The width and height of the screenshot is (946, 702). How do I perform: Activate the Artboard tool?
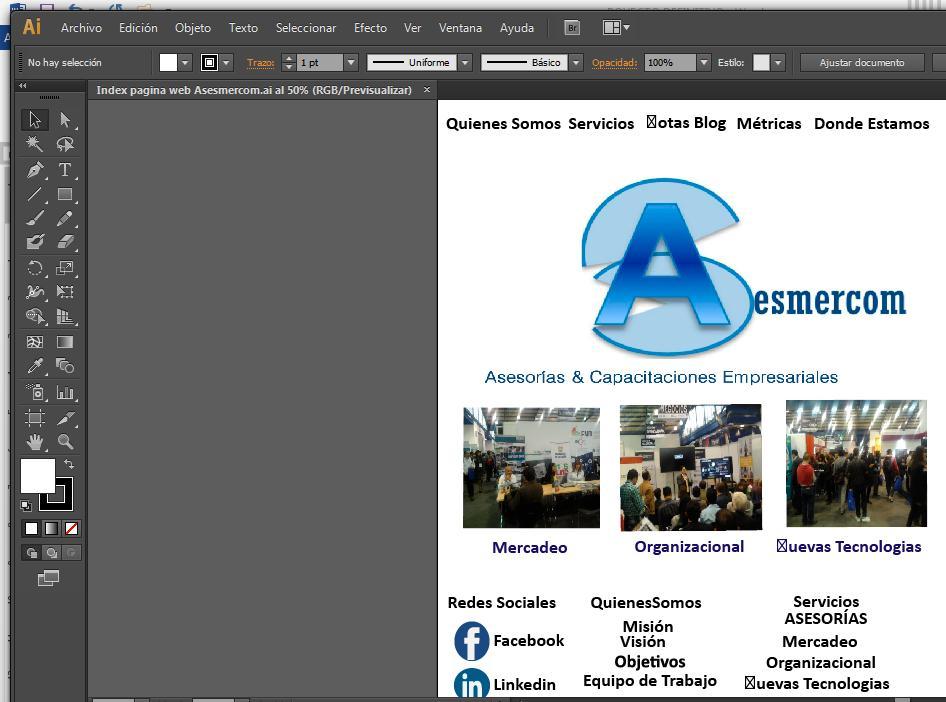pyautogui.click(x=35, y=417)
